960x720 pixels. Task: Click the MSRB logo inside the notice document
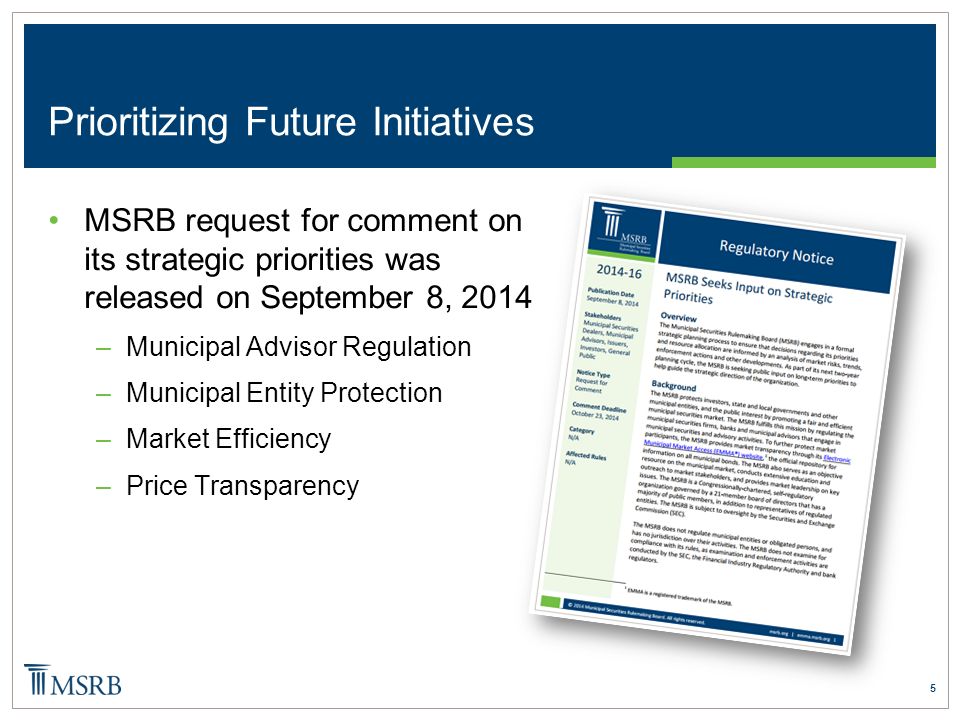coord(624,231)
